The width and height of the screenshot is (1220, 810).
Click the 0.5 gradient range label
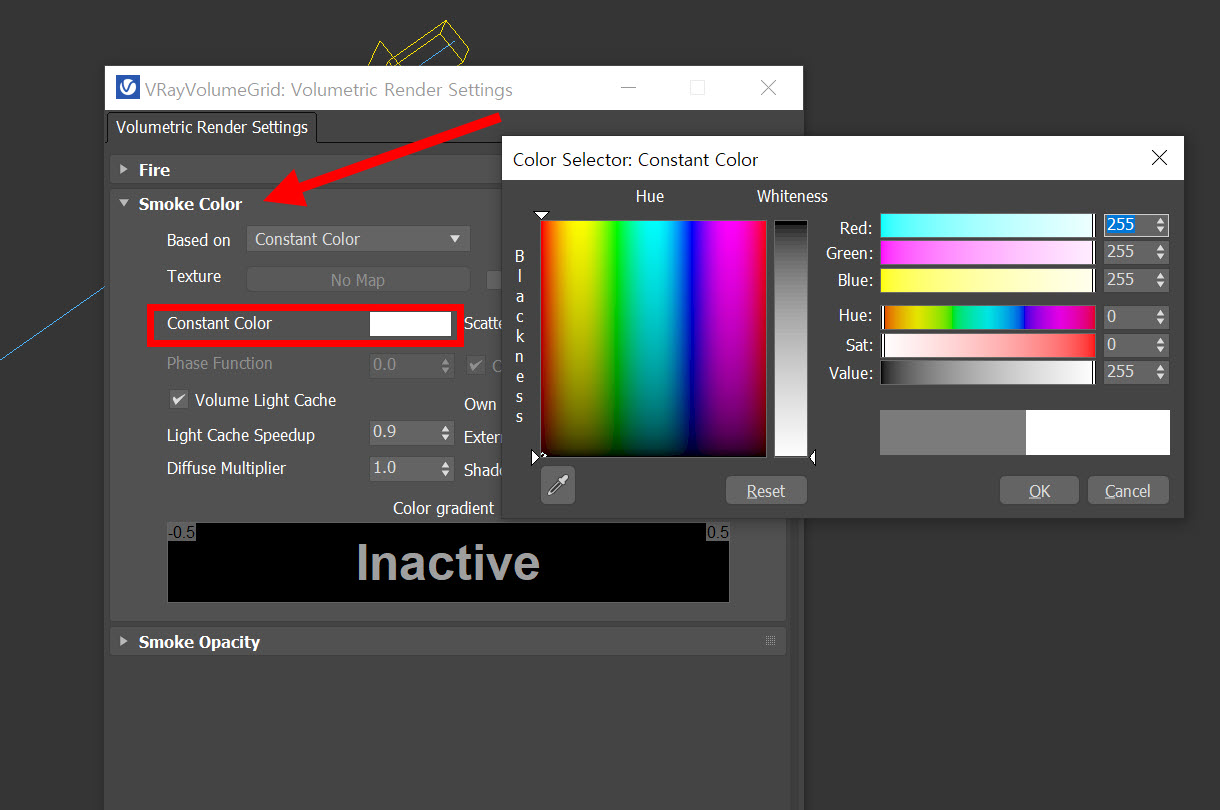[x=718, y=532]
